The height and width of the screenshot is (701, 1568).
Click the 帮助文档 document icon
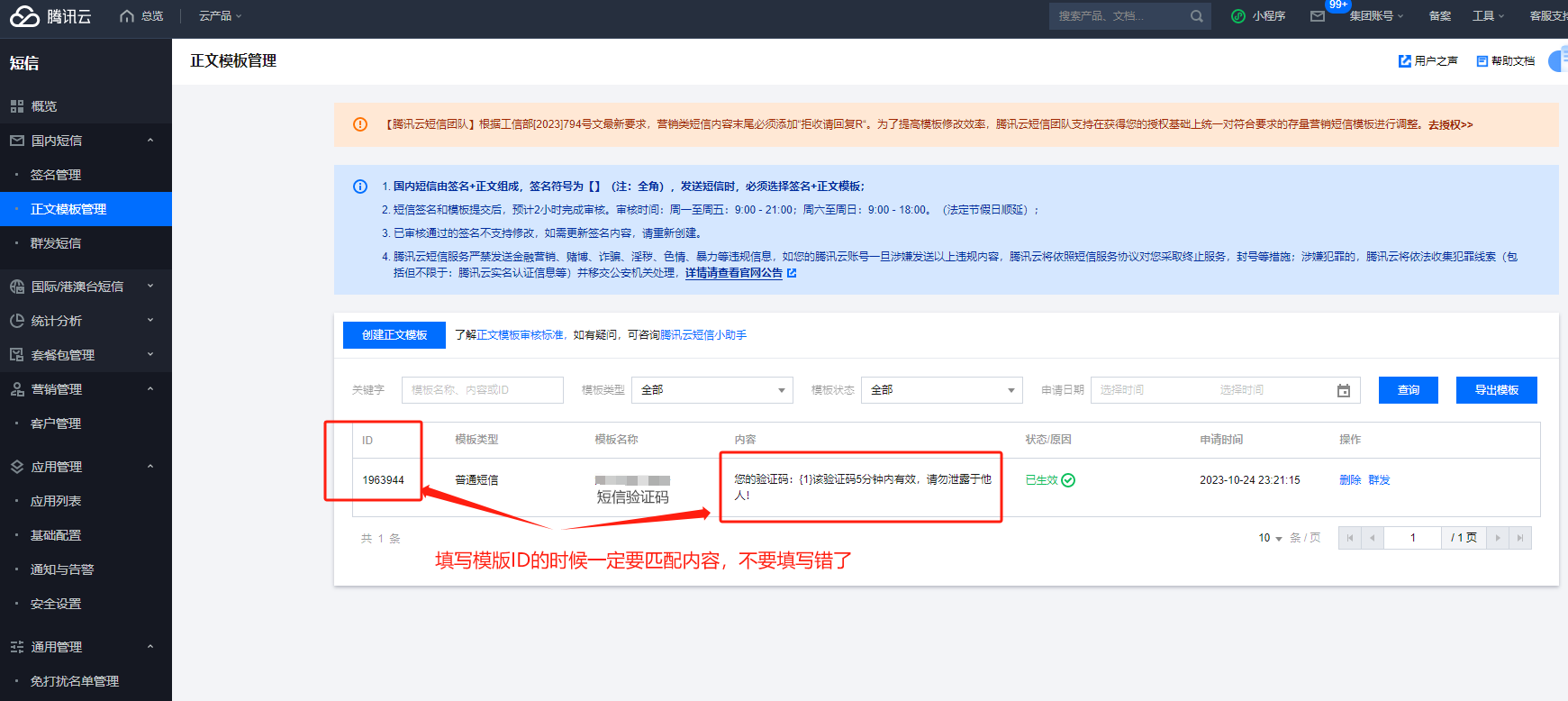pos(1482,61)
